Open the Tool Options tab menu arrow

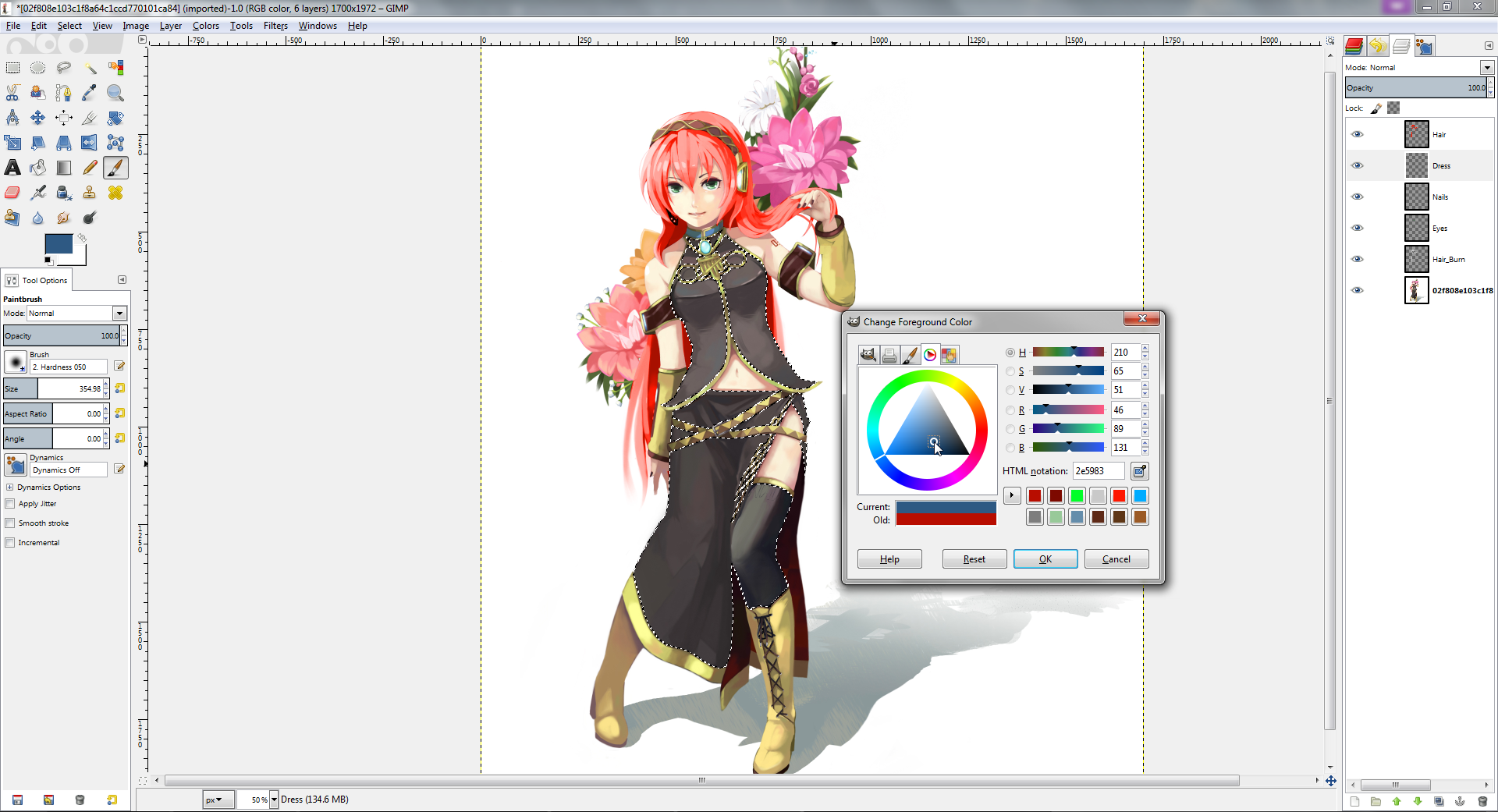click(122, 280)
